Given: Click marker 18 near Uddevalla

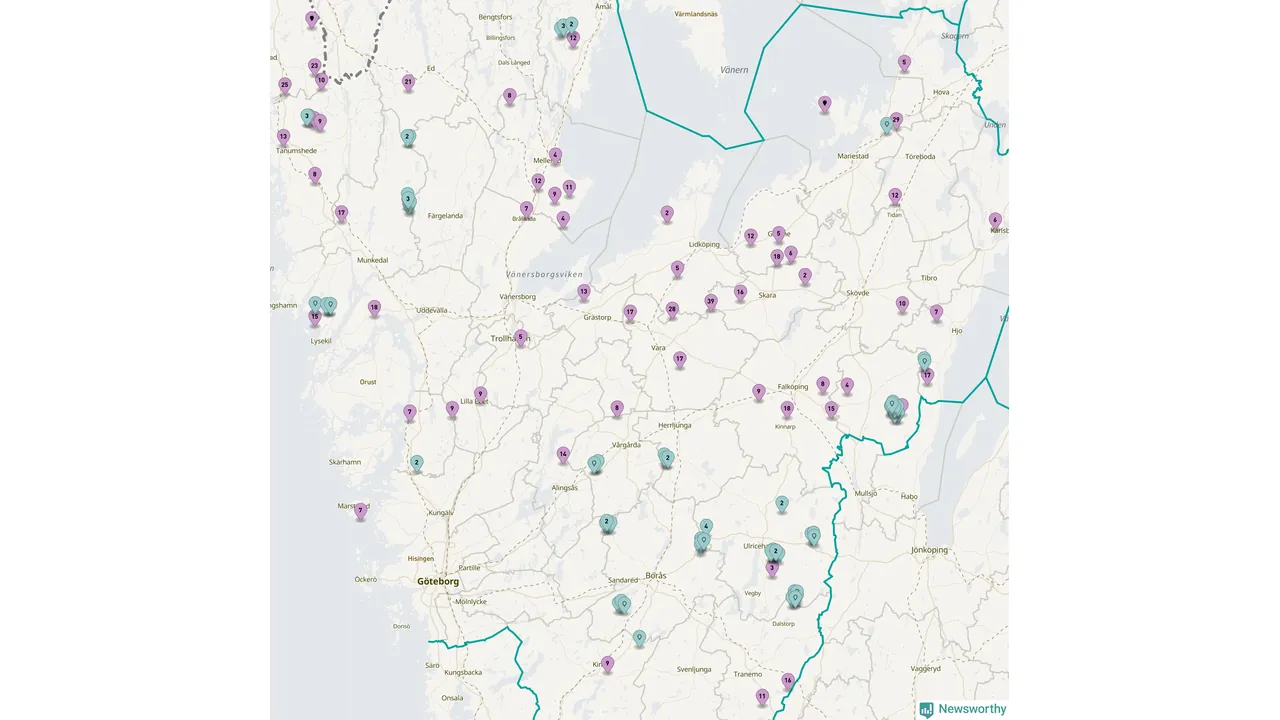Looking at the screenshot, I should click(x=374, y=309).
